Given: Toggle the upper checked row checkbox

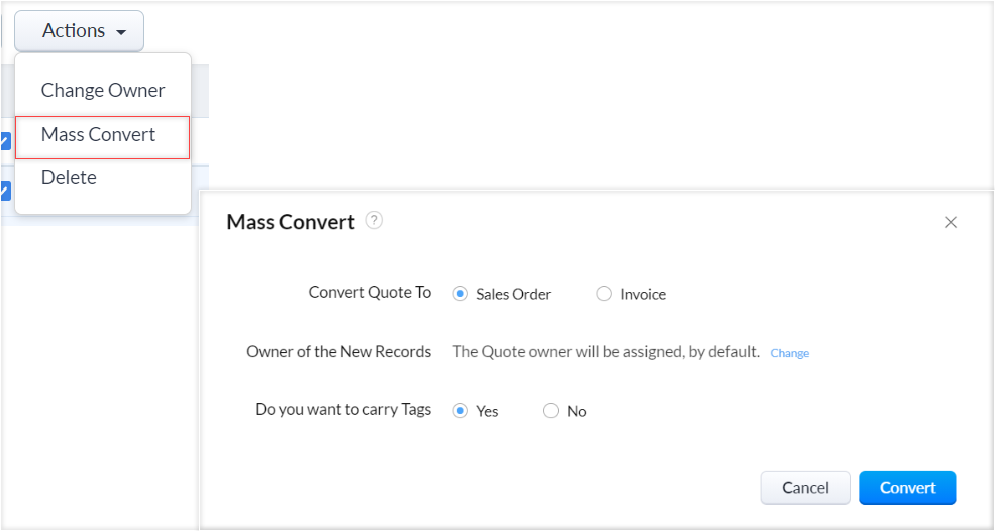Looking at the screenshot, I should (5, 141).
